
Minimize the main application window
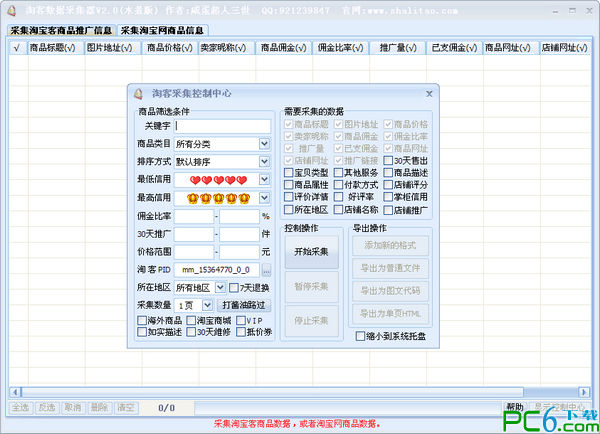pos(555,11)
